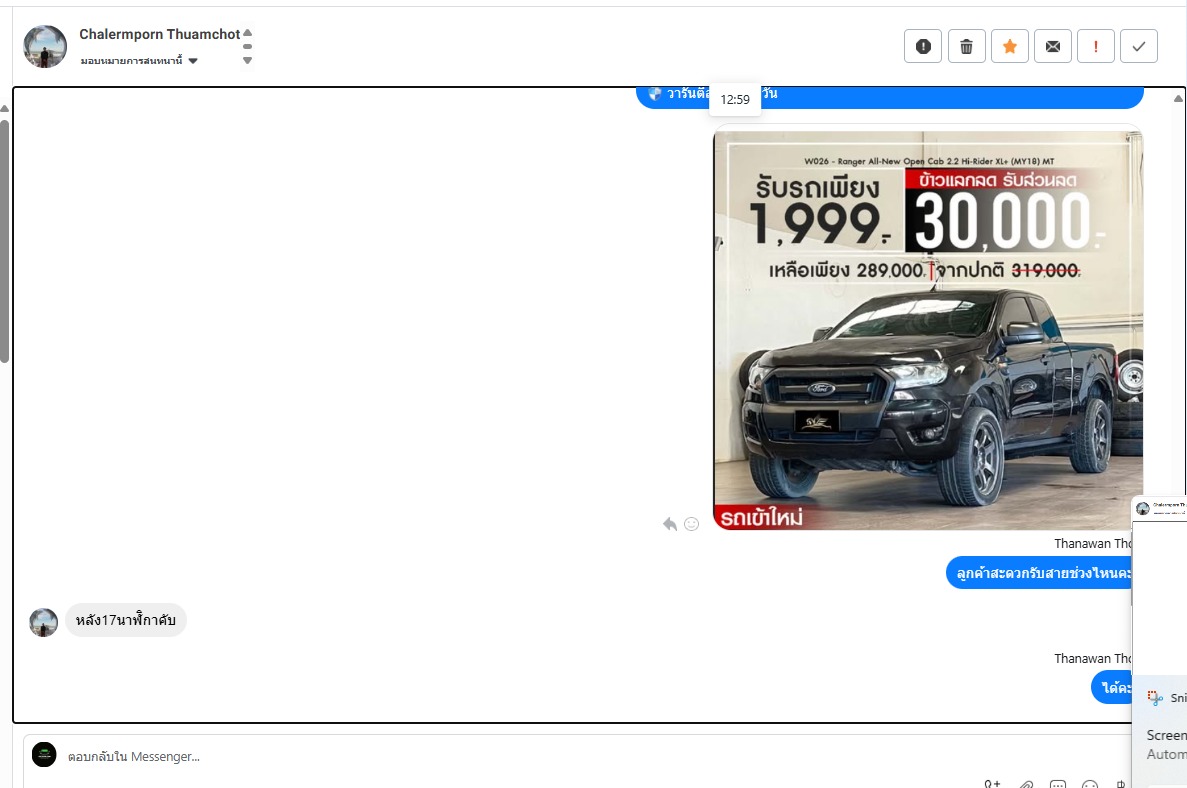1187x788 pixels.
Task: Select the blue message asking call time
Action: [1039, 573]
